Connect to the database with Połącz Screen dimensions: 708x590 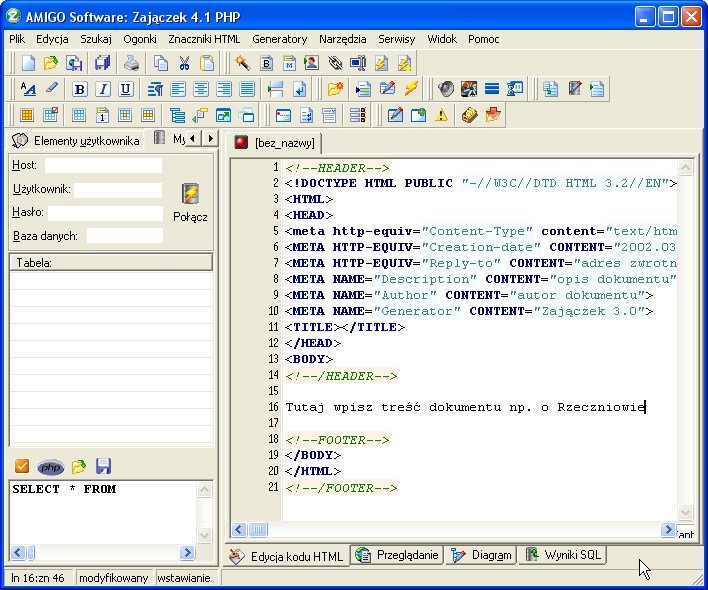(190, 203)
